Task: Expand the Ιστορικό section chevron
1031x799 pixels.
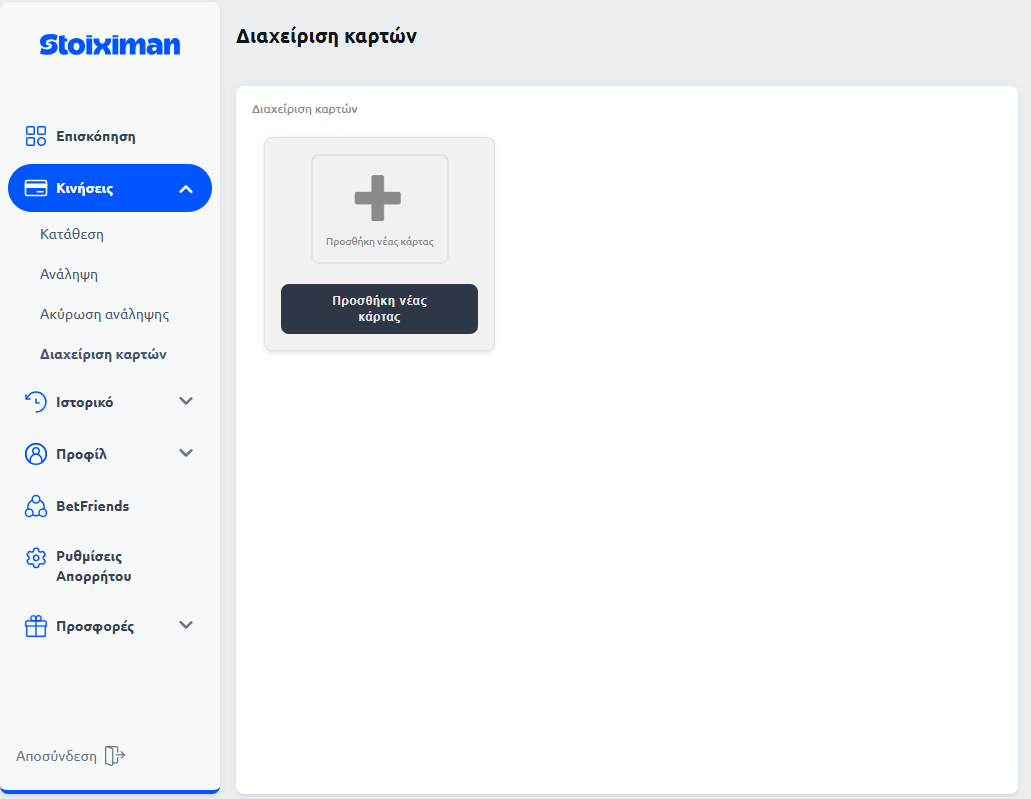Action: click(x=186, y=401)
